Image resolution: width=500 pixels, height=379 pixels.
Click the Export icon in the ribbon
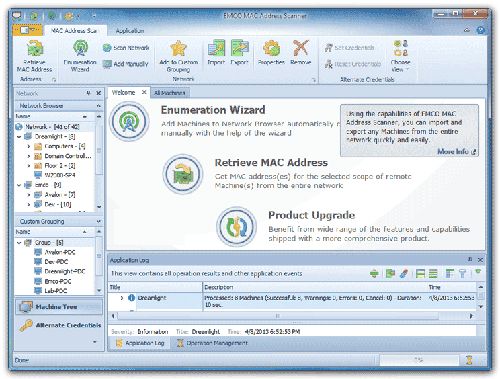240,48
